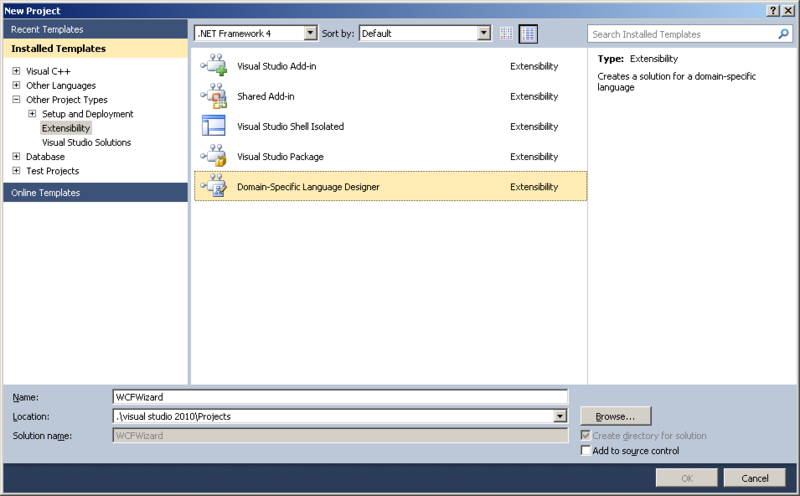
Task: Select Domain-Specific Language Designer name
Action: [308, 186]
